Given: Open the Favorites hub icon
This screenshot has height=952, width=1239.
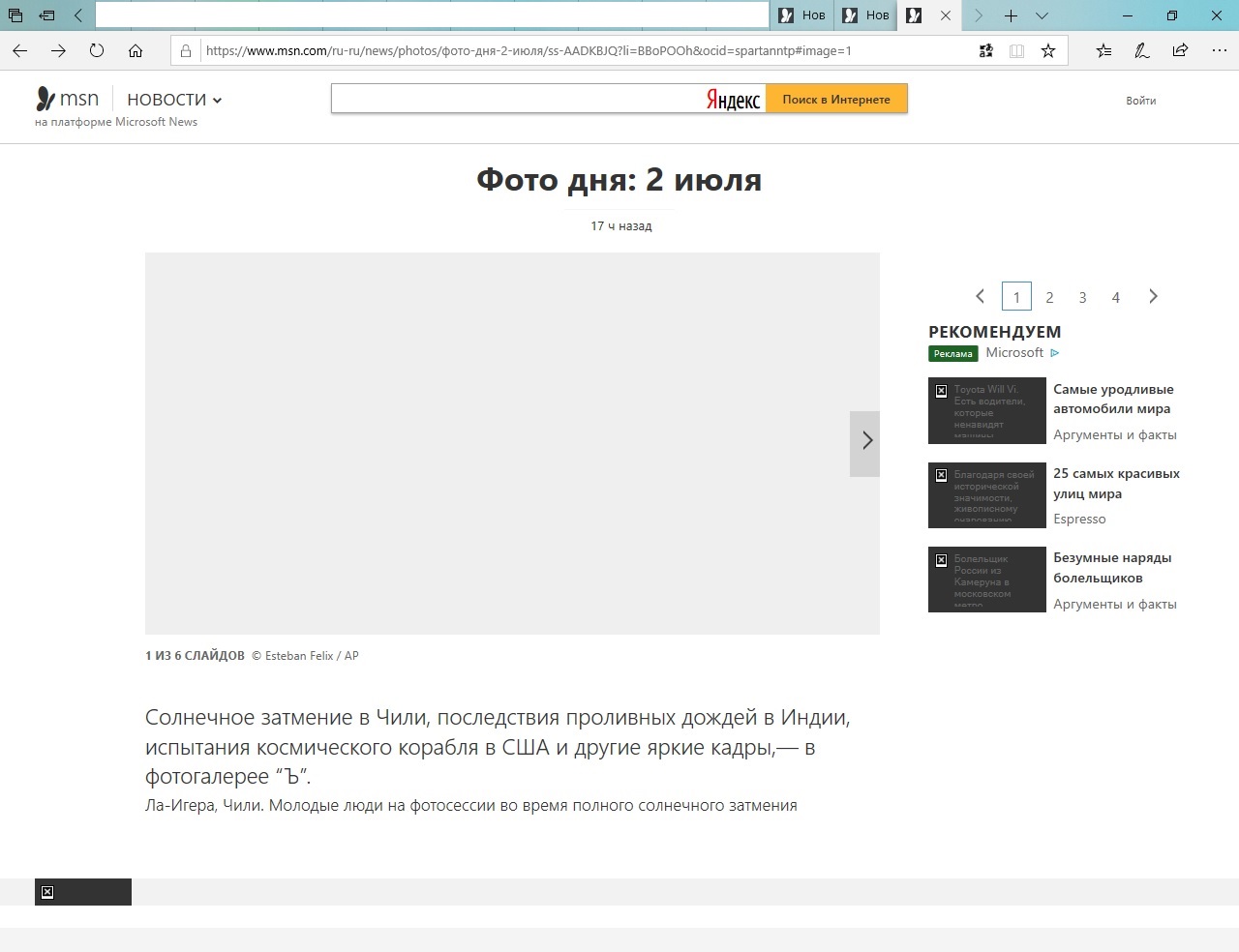Looking at the screenshot, I should coord(1103,51).
